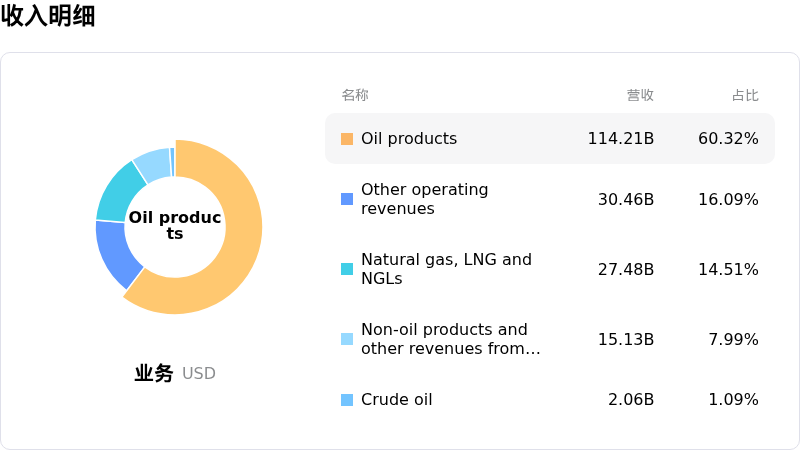Click the 114.21B revenue value
800x450 pixels.
[x=620, y=139]
